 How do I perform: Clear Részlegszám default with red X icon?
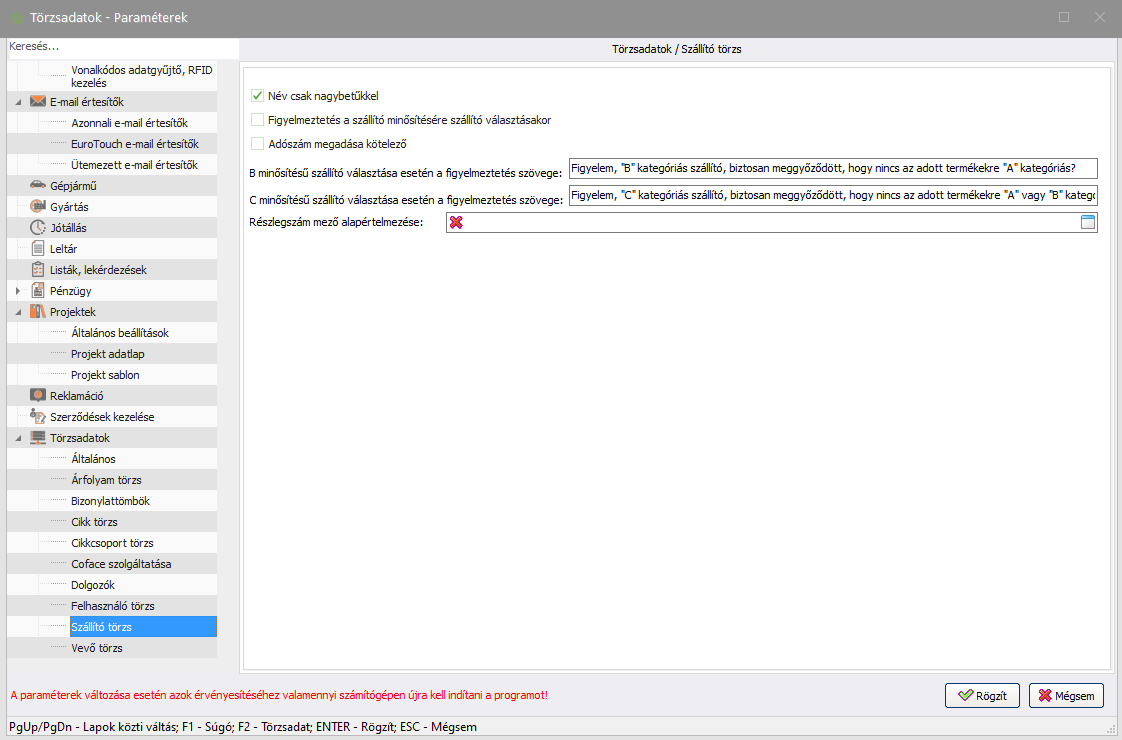456,222
